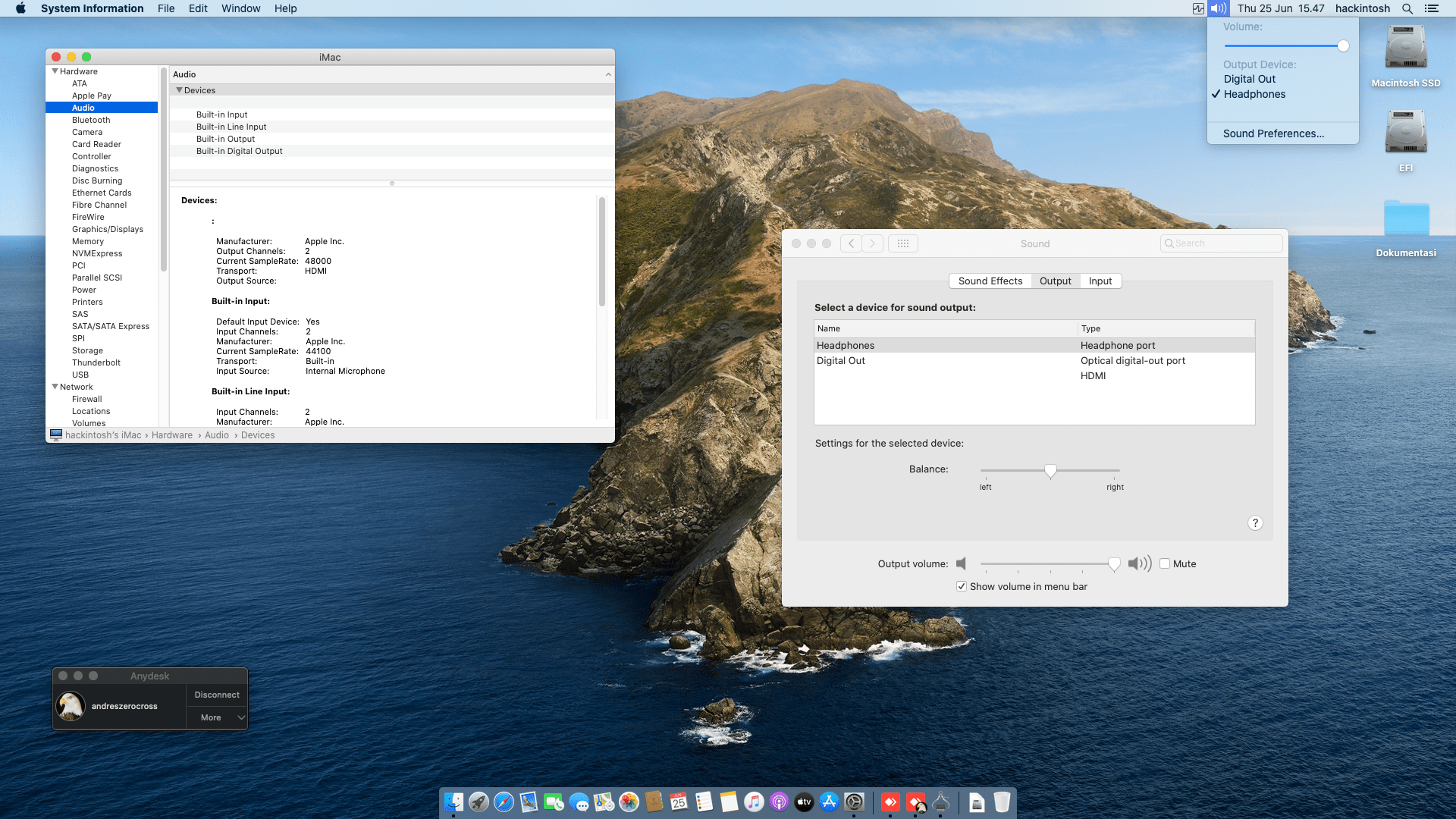The height and width of the screenshot is (819, 1456).
Task: Click menu bar Volume slider knob
Action: point(1343,46)
